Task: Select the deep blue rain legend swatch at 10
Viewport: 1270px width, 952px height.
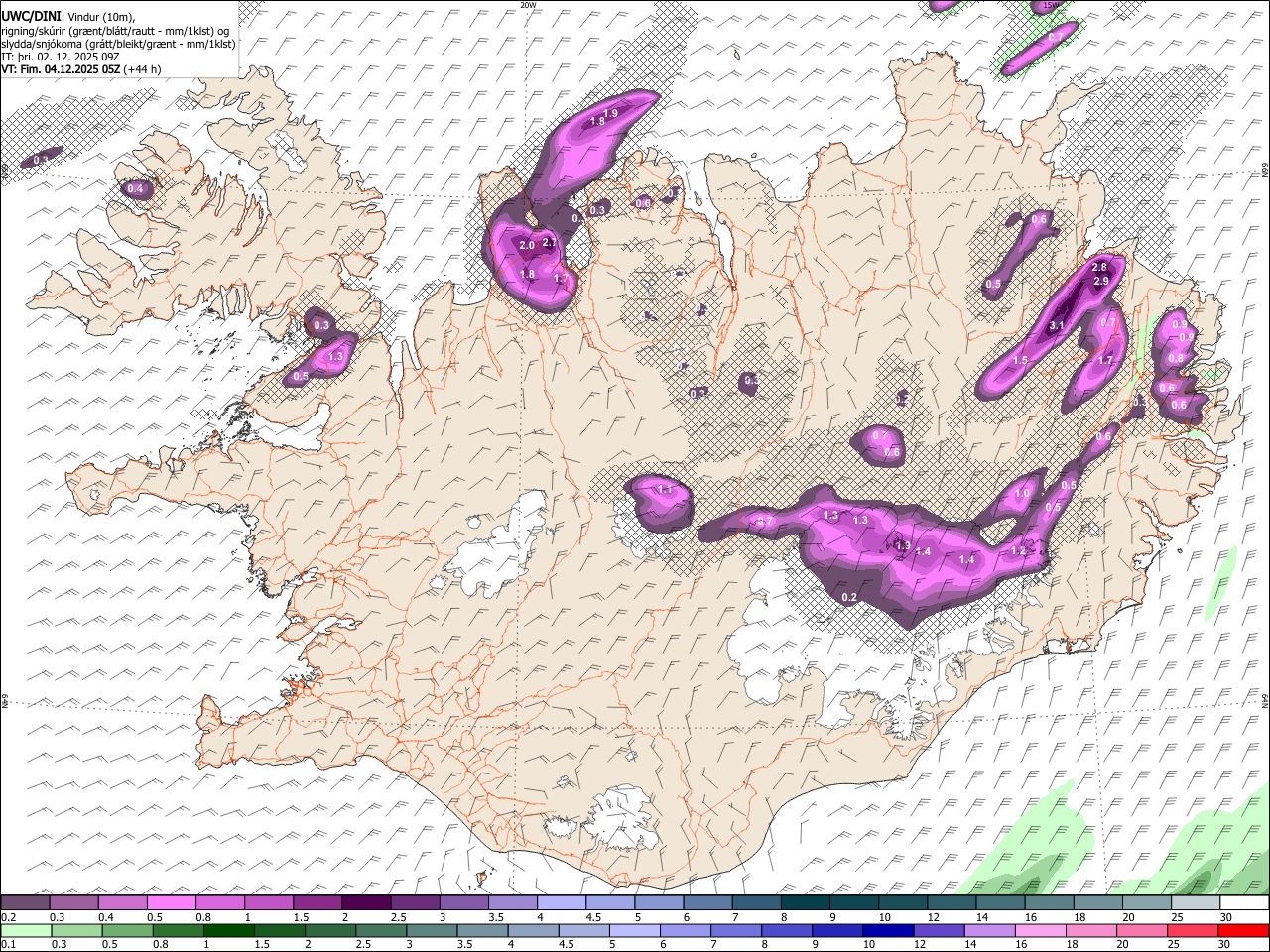Action: [x=887, y=930]
